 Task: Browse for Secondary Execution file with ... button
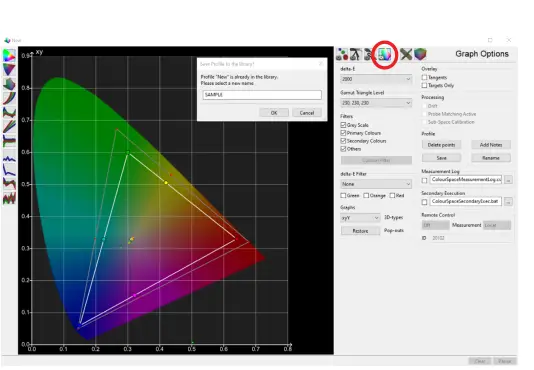(508, 202)
